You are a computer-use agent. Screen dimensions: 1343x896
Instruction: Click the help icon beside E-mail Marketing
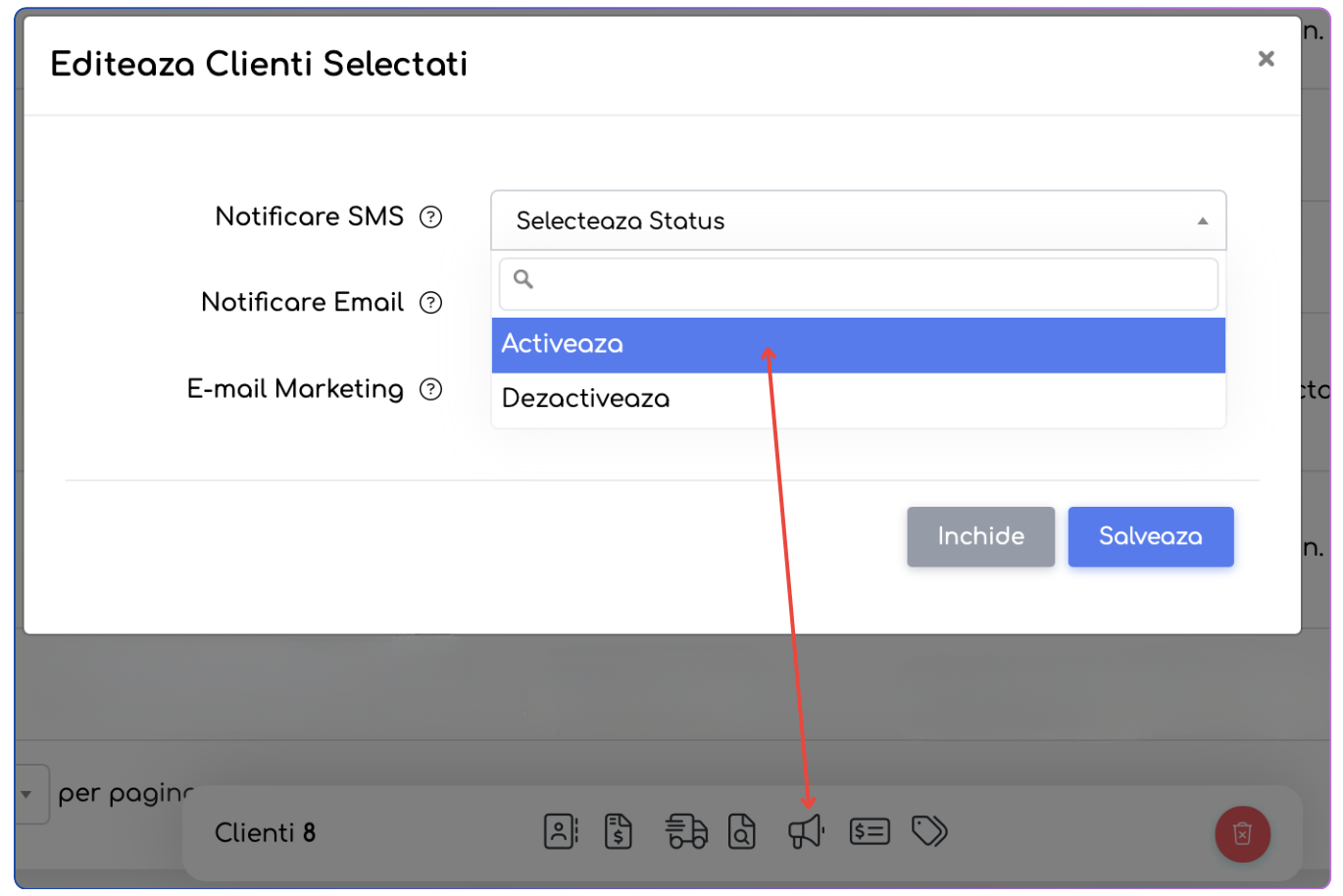(x=430, y=389)
